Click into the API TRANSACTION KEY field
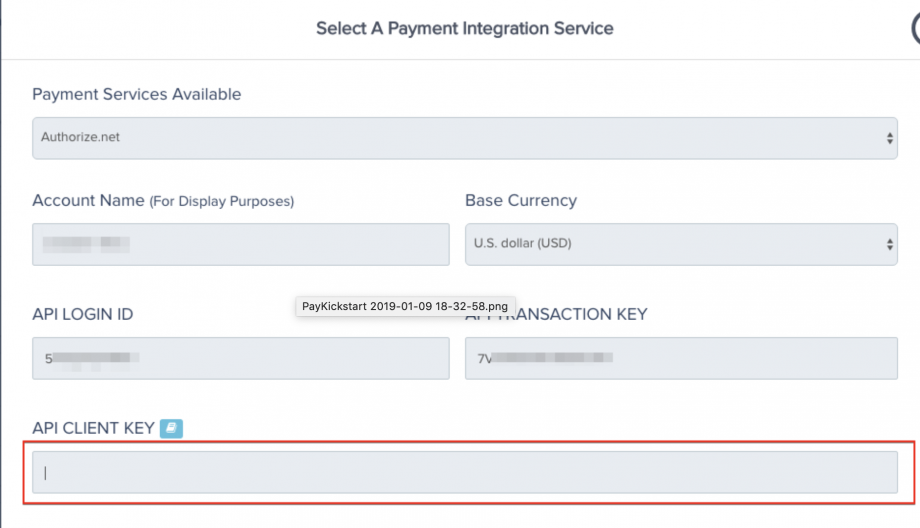 coord(681,358)
